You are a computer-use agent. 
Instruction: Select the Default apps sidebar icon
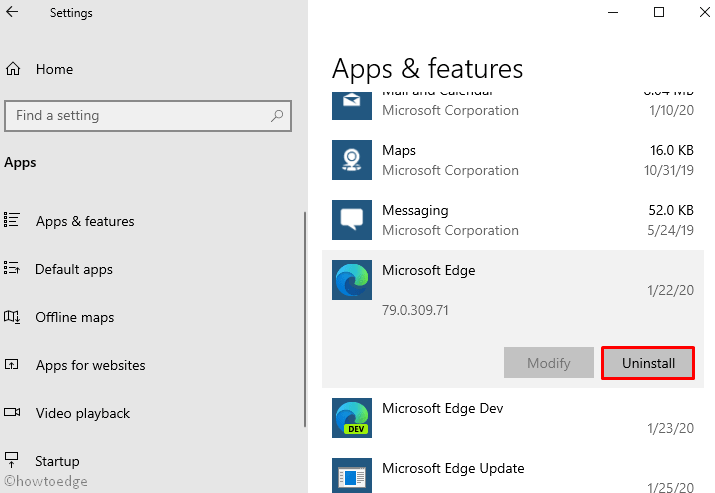pos(12,268)
